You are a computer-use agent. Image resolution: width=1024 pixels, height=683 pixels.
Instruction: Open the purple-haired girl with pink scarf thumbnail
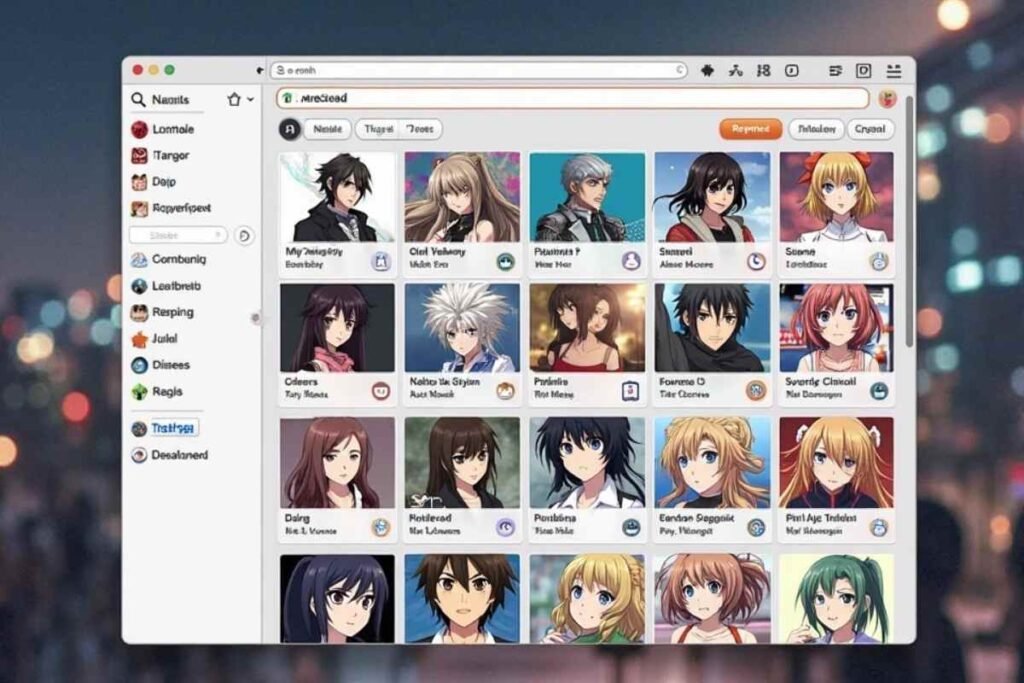(337, 328)
